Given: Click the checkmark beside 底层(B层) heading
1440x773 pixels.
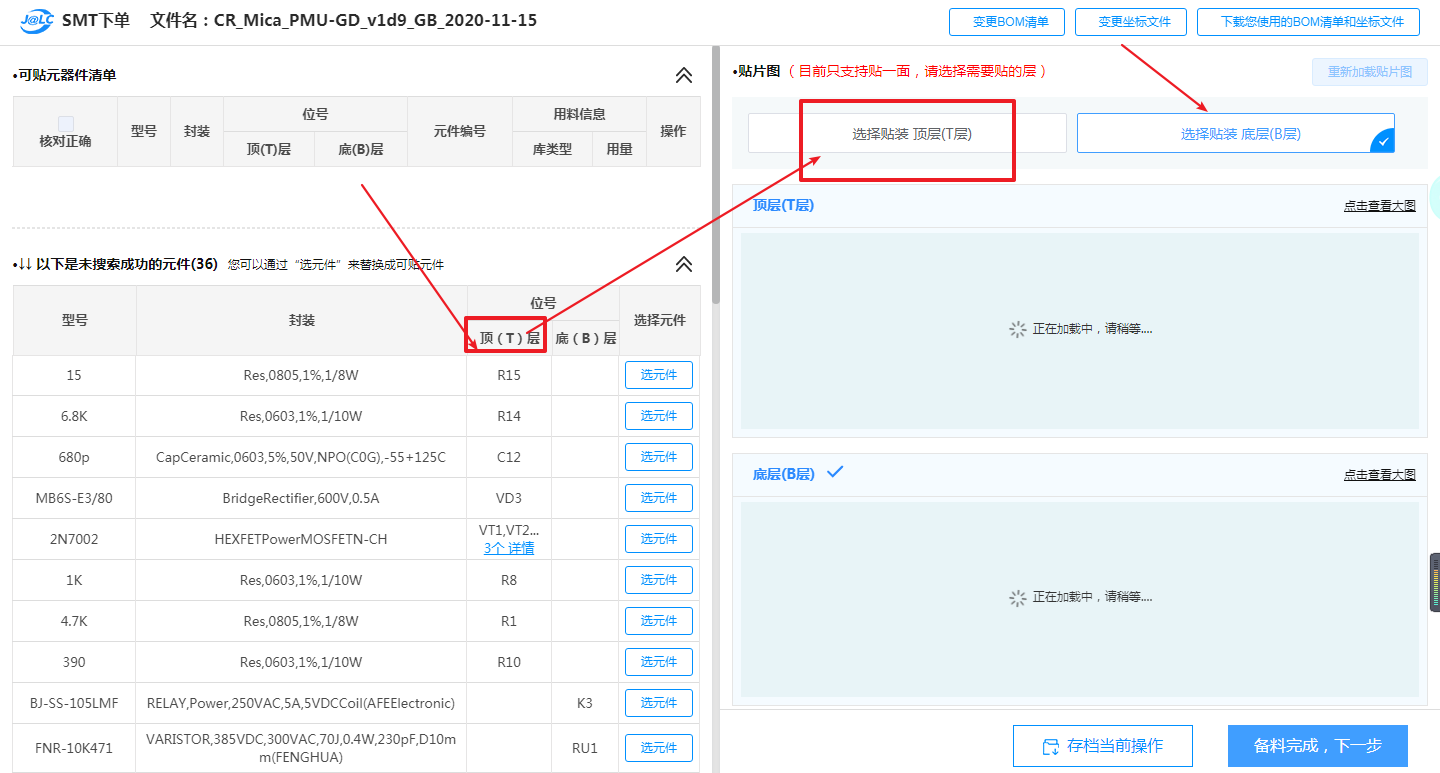Looking at the screenshot, I should [835, 472].
